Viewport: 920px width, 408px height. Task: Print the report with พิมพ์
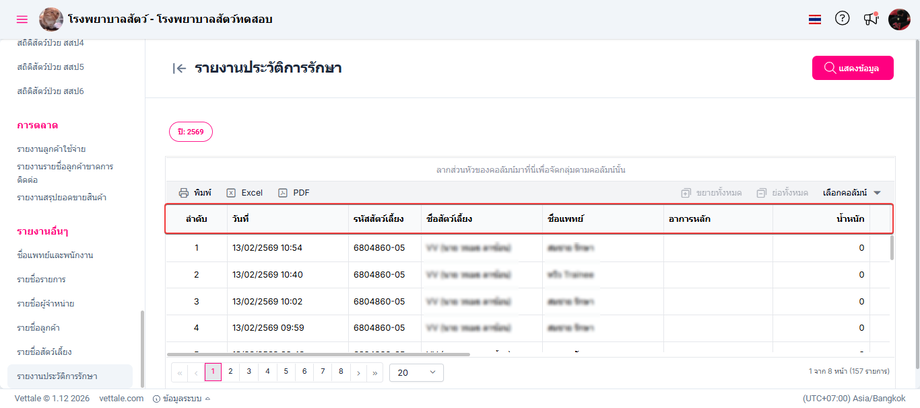pyautogui.click(x=195, y=193)
